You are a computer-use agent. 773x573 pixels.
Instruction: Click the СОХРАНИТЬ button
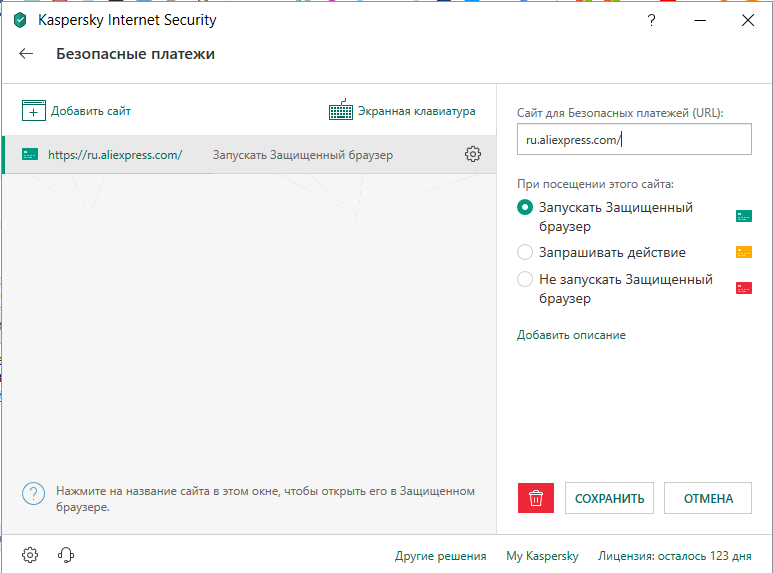[610, 498]
